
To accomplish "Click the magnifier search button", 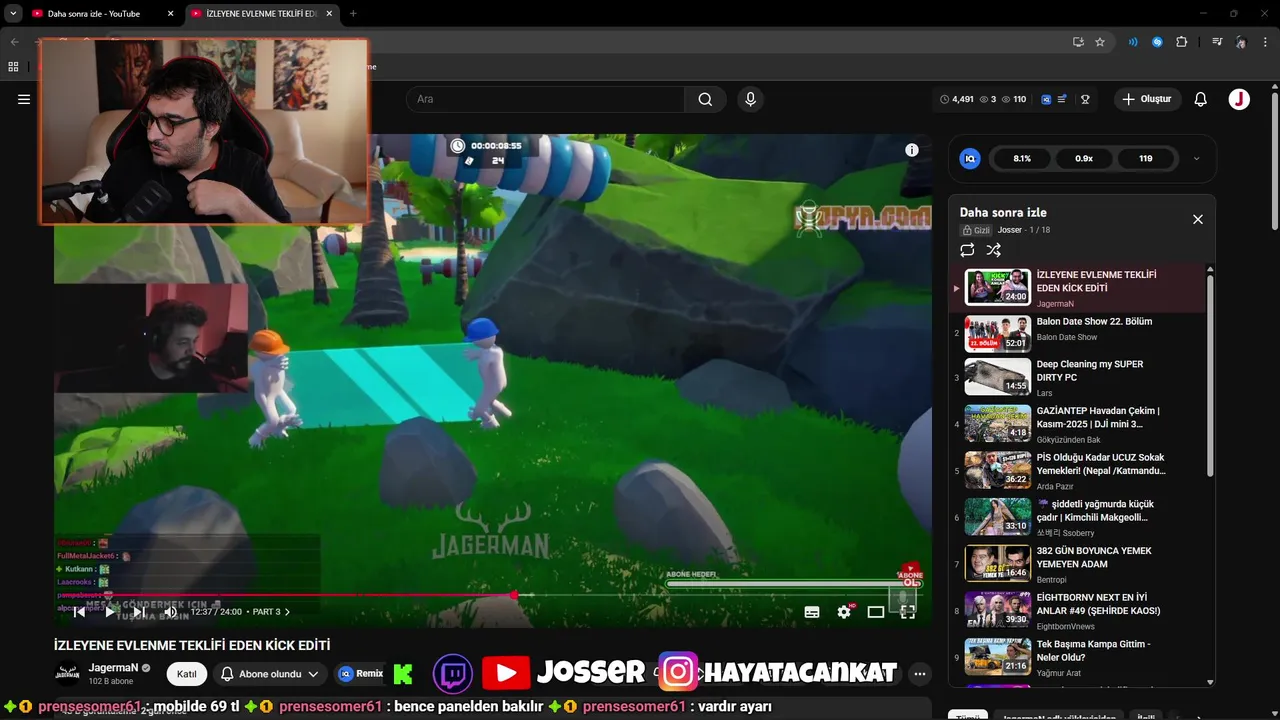I will pyautogui.click(x=705, y=99).
